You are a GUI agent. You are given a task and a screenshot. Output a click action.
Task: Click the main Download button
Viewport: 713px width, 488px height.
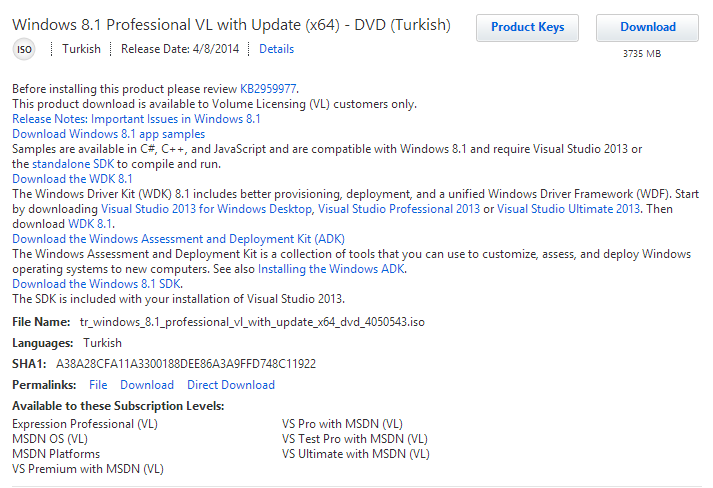coord(648,27)
